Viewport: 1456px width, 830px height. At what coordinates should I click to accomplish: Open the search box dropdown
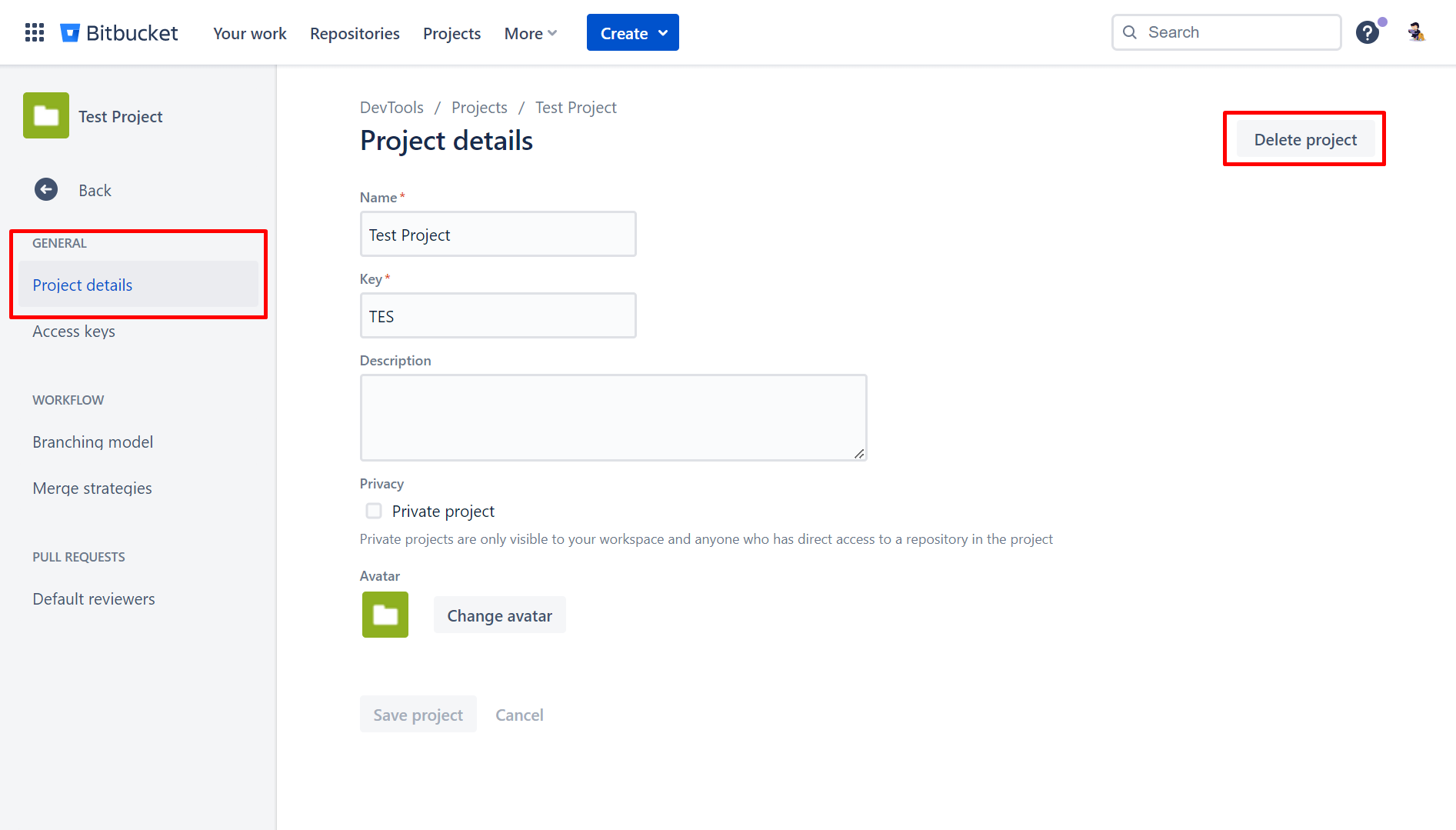point(1227,32)
